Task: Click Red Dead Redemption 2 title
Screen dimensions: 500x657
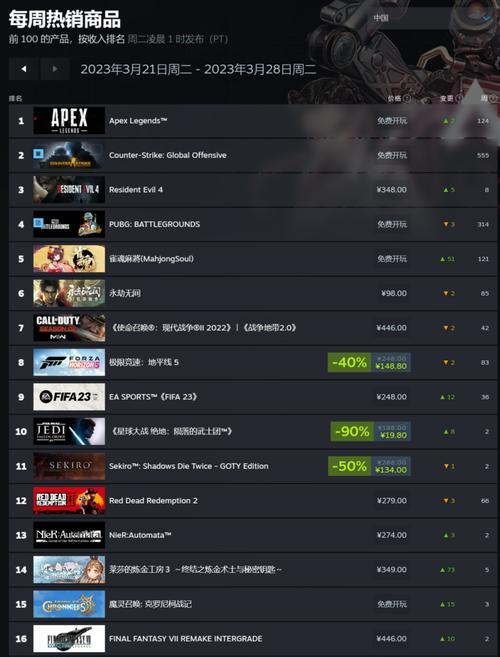Action: (x=153, y=501)
